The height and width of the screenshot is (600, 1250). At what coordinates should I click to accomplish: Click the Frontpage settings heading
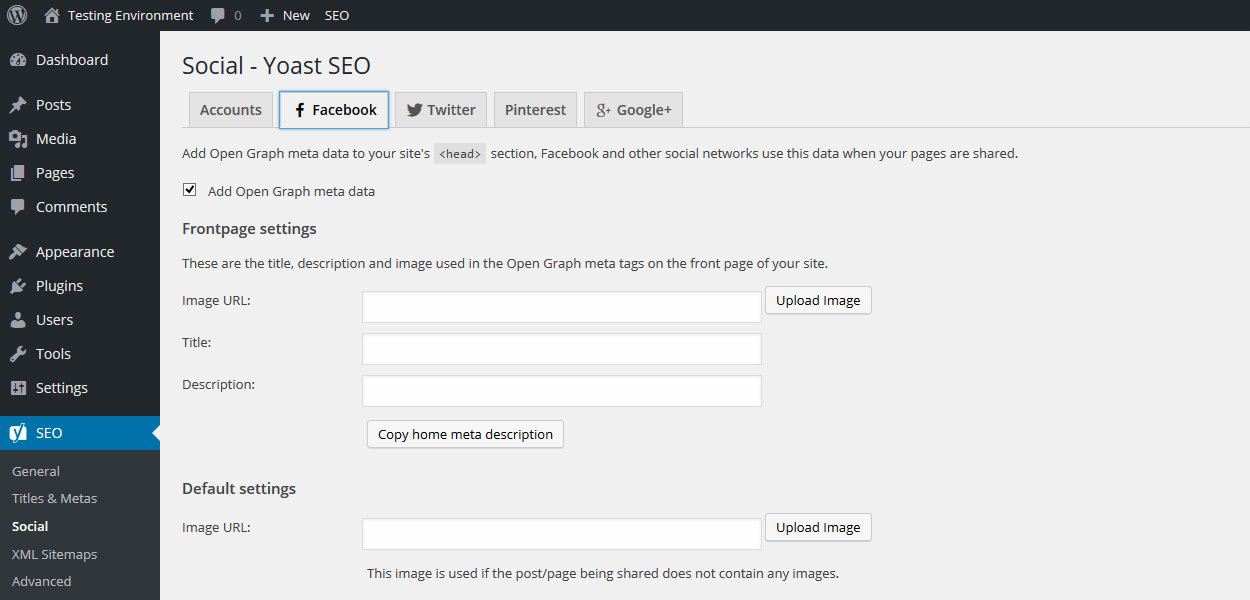(x=249, y=229)
